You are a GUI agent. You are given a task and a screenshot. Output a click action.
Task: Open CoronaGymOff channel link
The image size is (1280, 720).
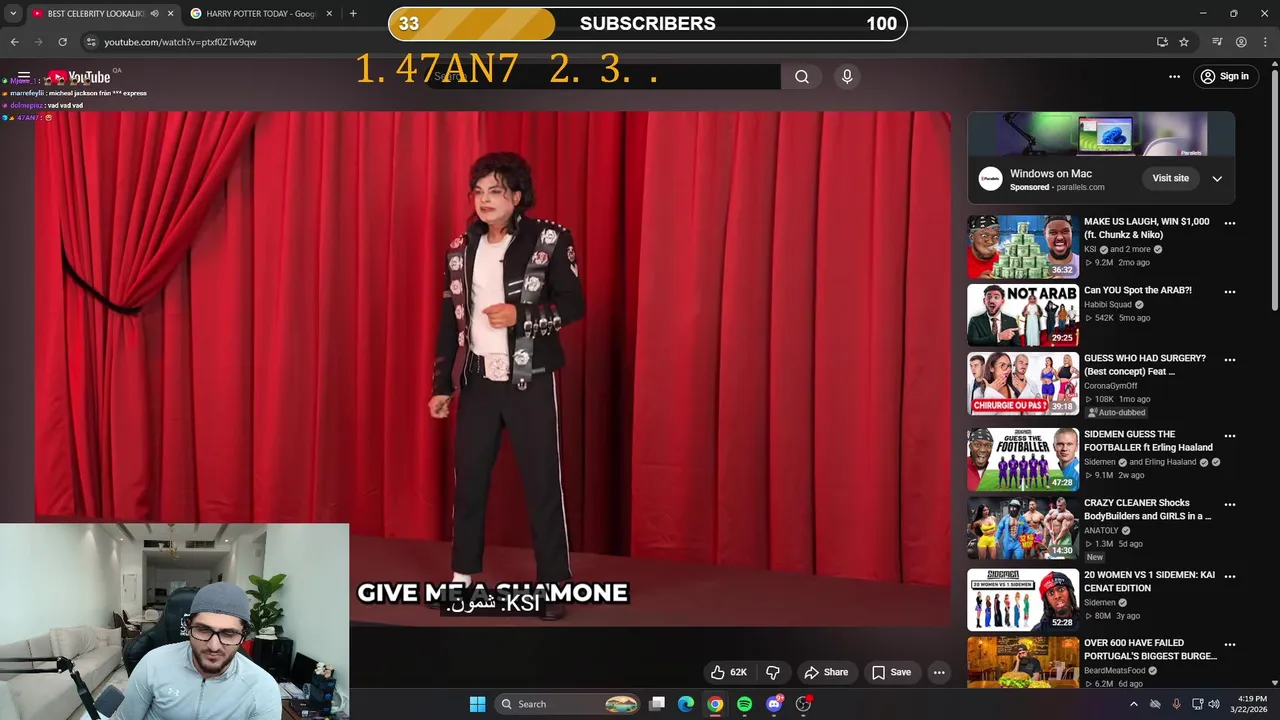(x=1111, y=386)
